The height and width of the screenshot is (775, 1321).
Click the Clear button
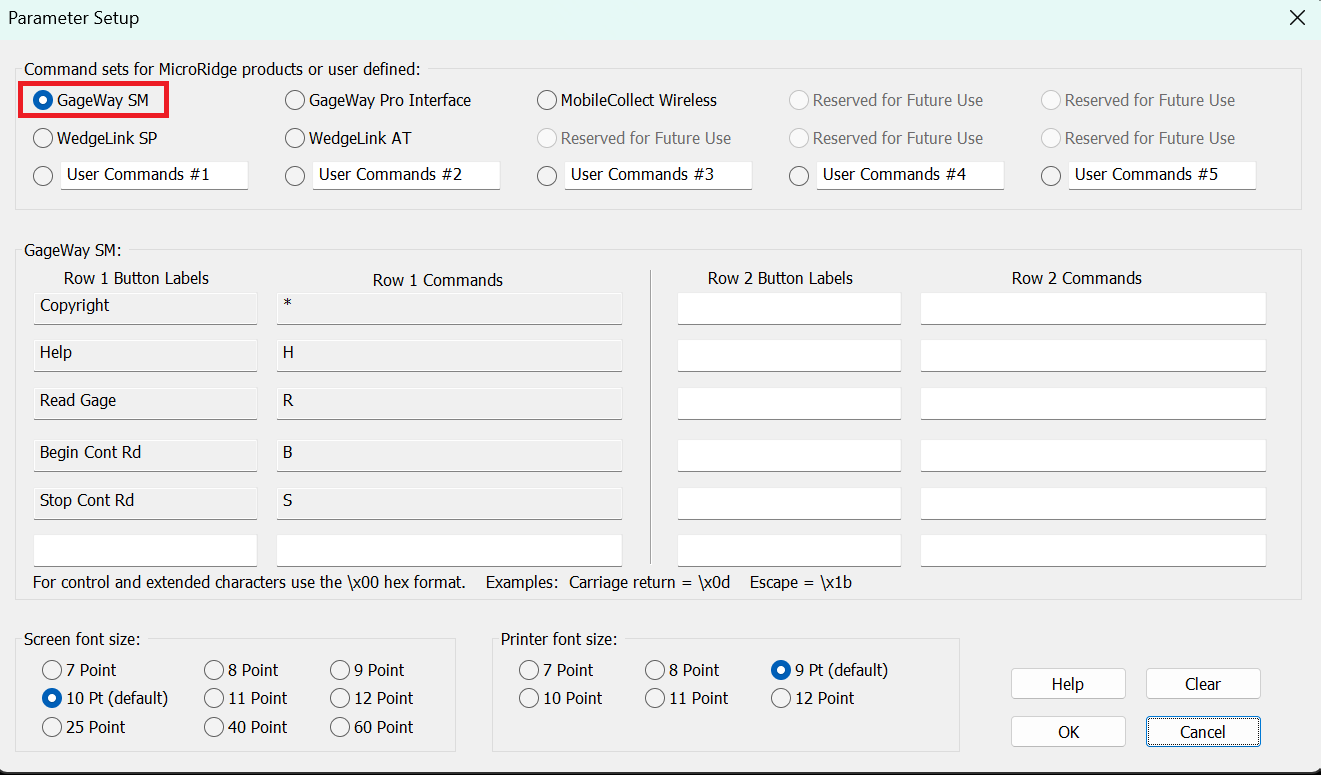pyautogui.click(x=1203, y=684)
